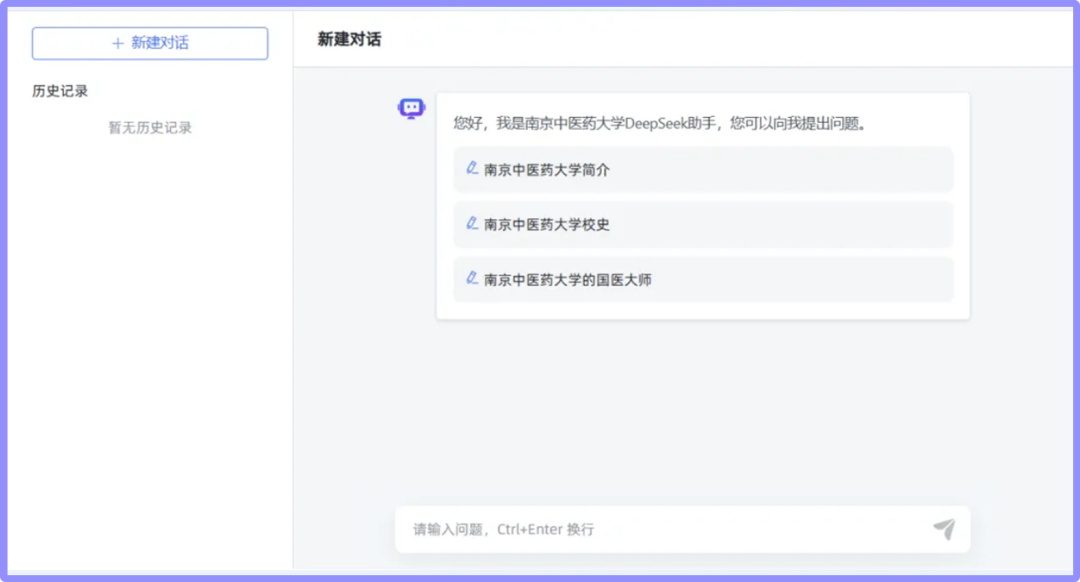The height and width of the screenshot is (582, 1080).
Task: Click the 历史记录 section heading
Action: 60,91
